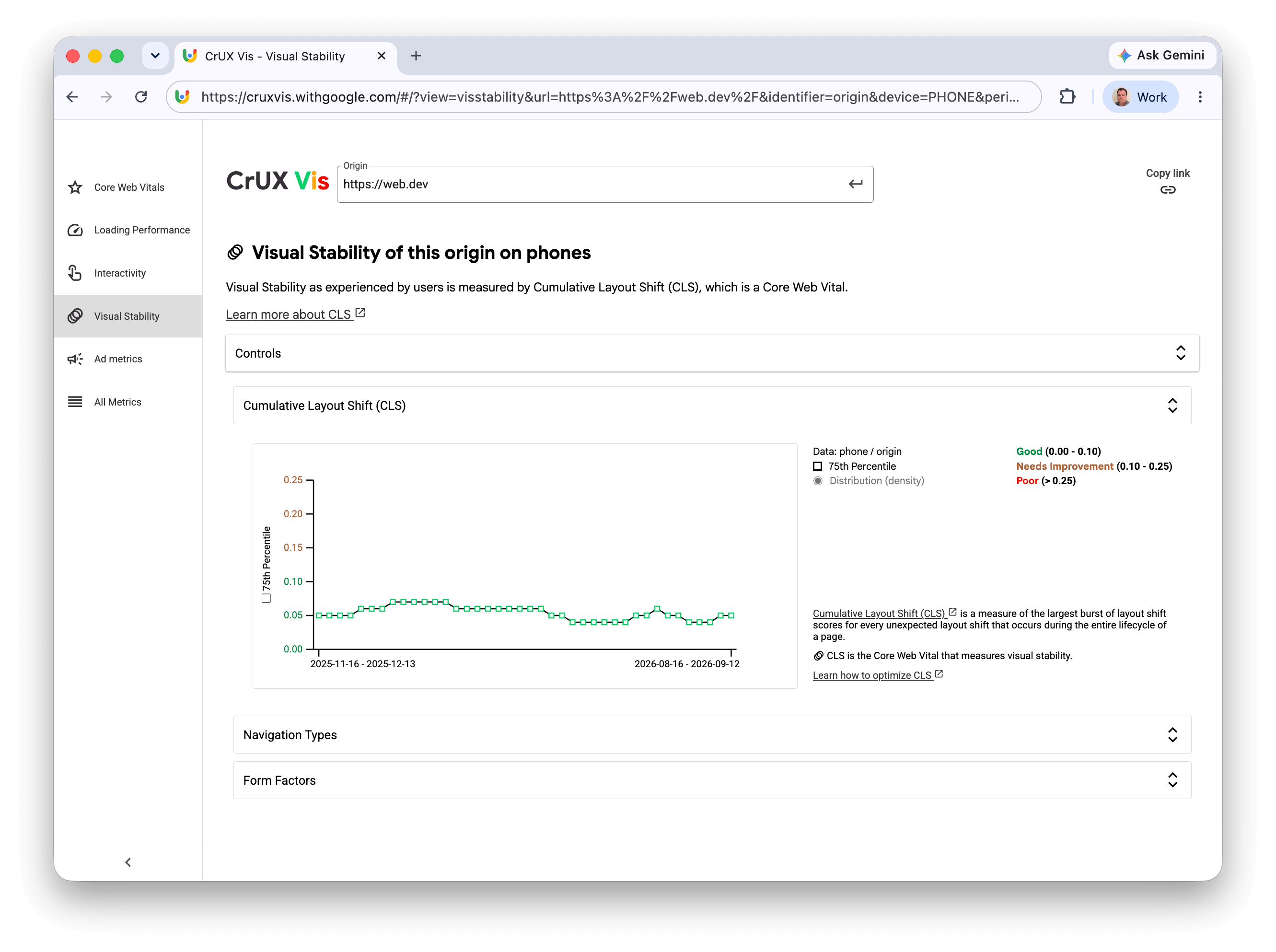Switch to All Metrics view

tap(128, 402)
